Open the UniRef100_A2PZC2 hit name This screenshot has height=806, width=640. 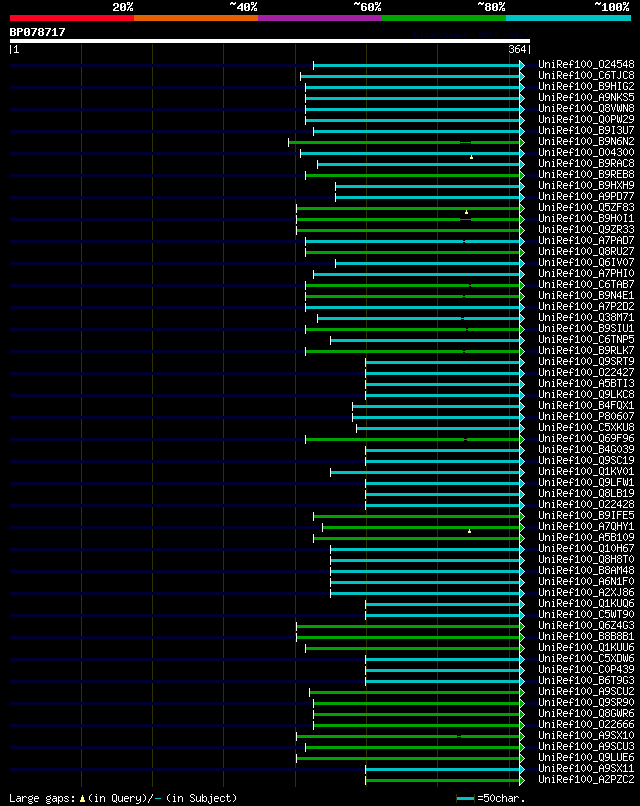pyautogui.click(x=586, y=779)
